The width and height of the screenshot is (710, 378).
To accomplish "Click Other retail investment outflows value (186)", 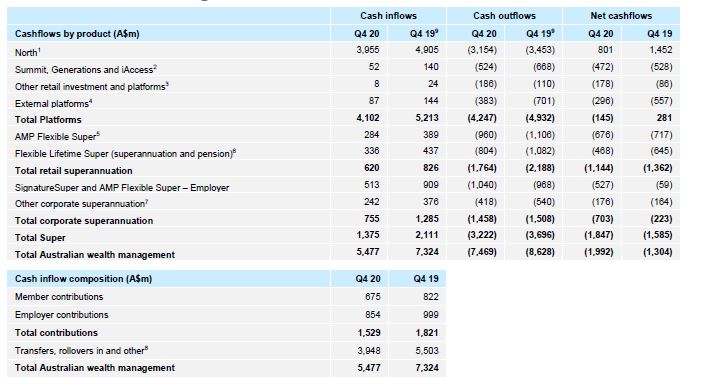I will pyautogui.click(x=486, y=84).
